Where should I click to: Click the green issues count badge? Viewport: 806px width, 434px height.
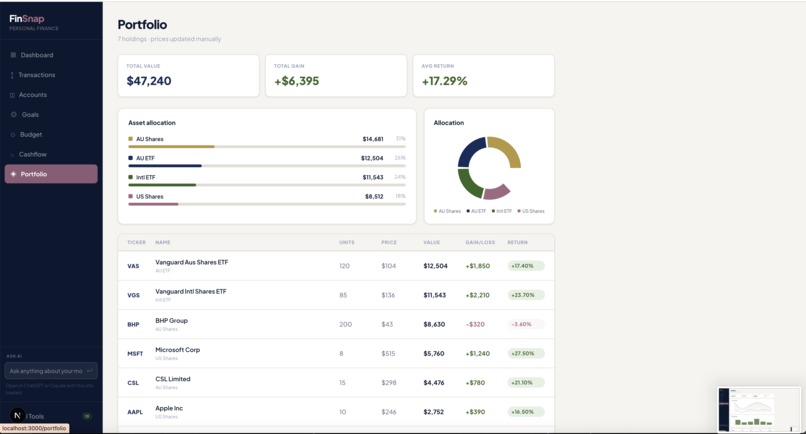[x=87, y=416]
